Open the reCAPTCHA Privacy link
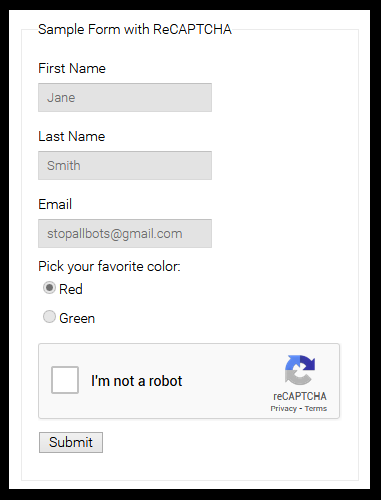381x500 pixels. click(x=283, y=408)
